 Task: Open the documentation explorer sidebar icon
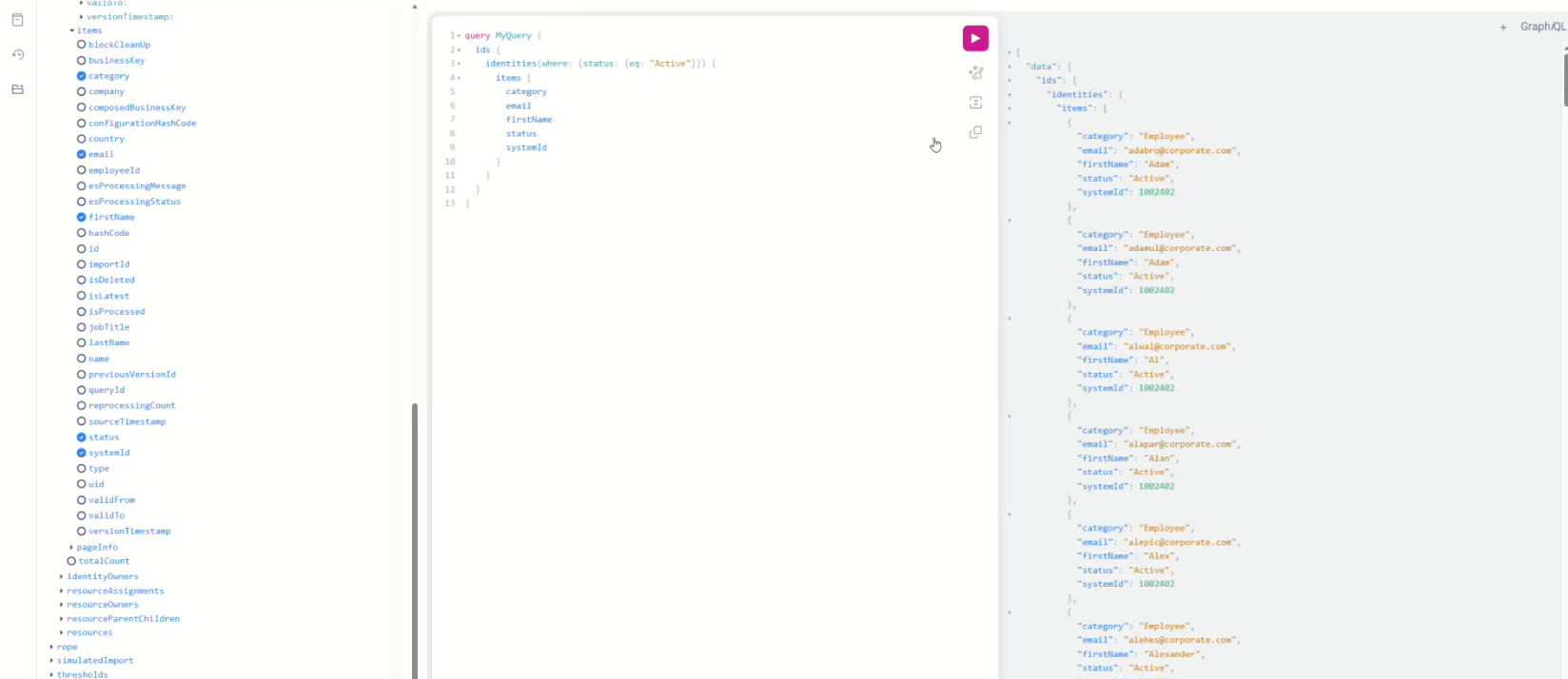tap(17, 20)
